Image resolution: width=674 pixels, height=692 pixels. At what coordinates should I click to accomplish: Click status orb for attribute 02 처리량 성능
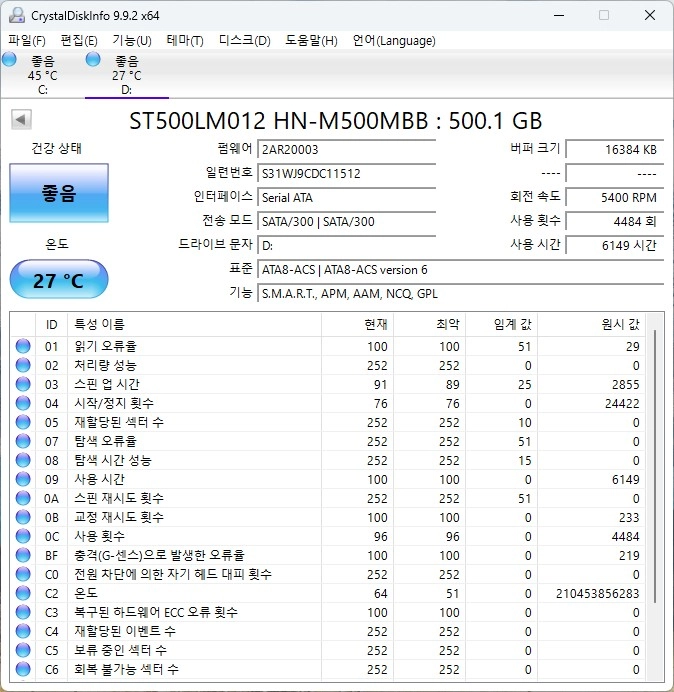click(x=23, y=365)
